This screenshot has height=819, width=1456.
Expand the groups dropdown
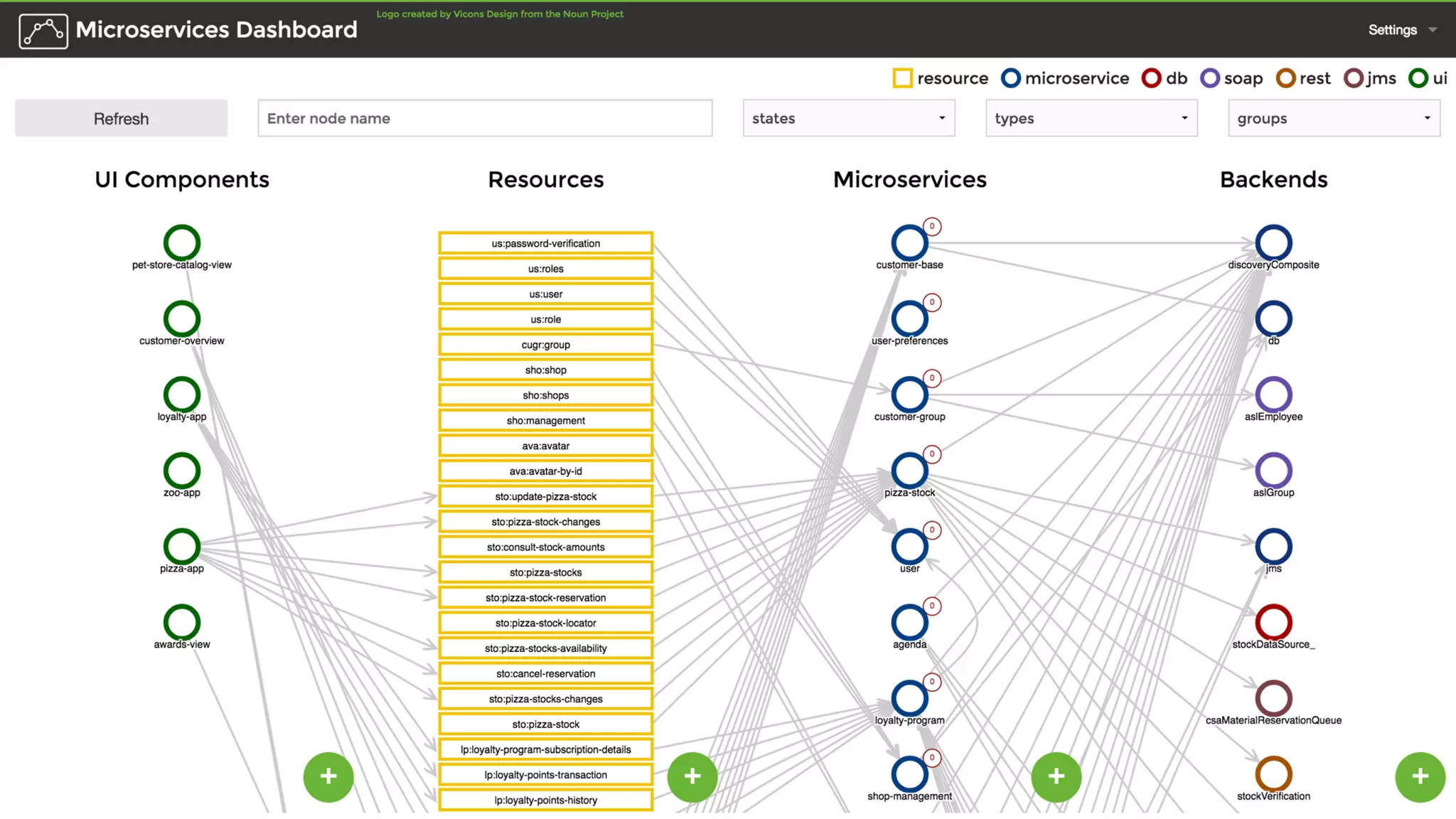click(x=1334, y=118)
